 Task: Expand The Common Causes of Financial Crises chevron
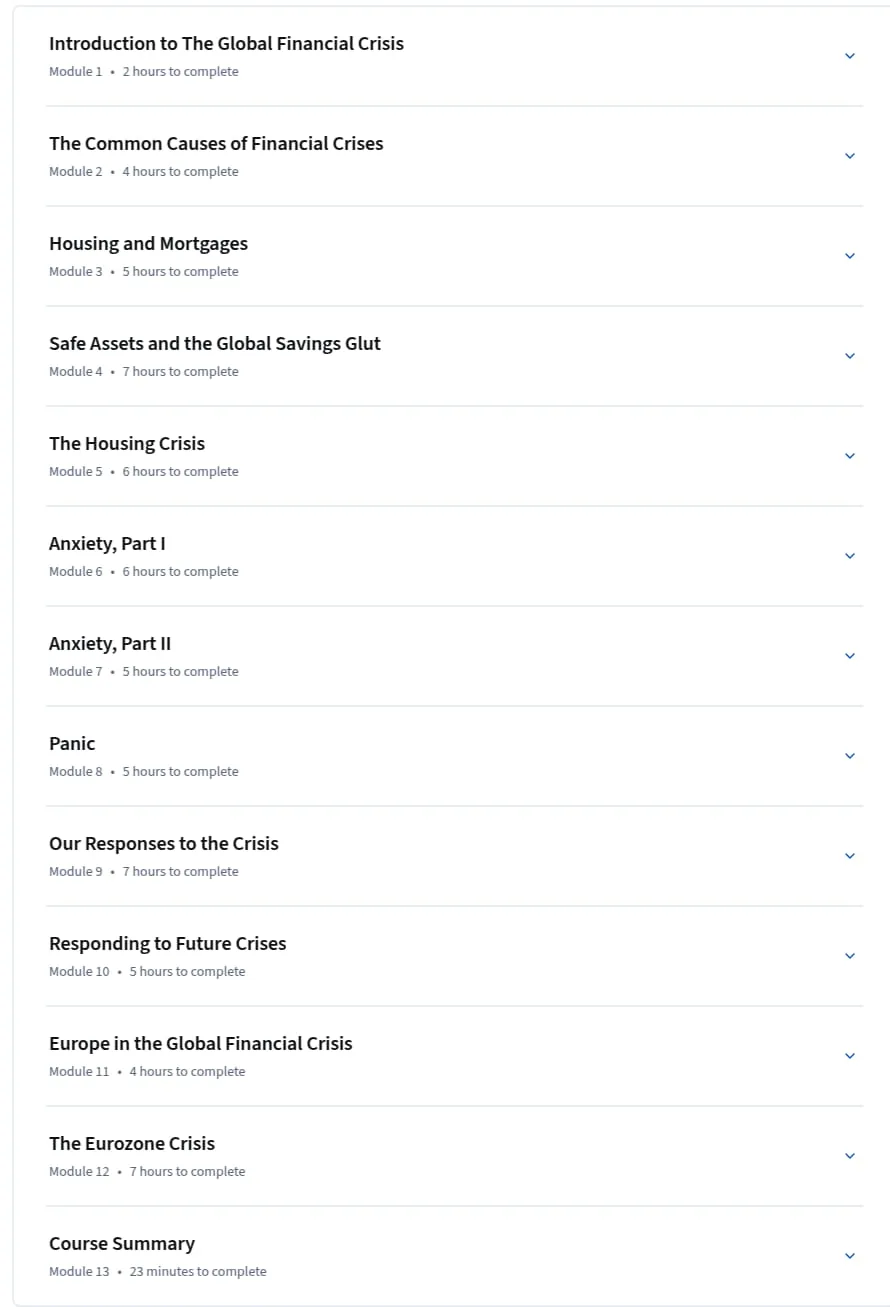pos(850,156)
